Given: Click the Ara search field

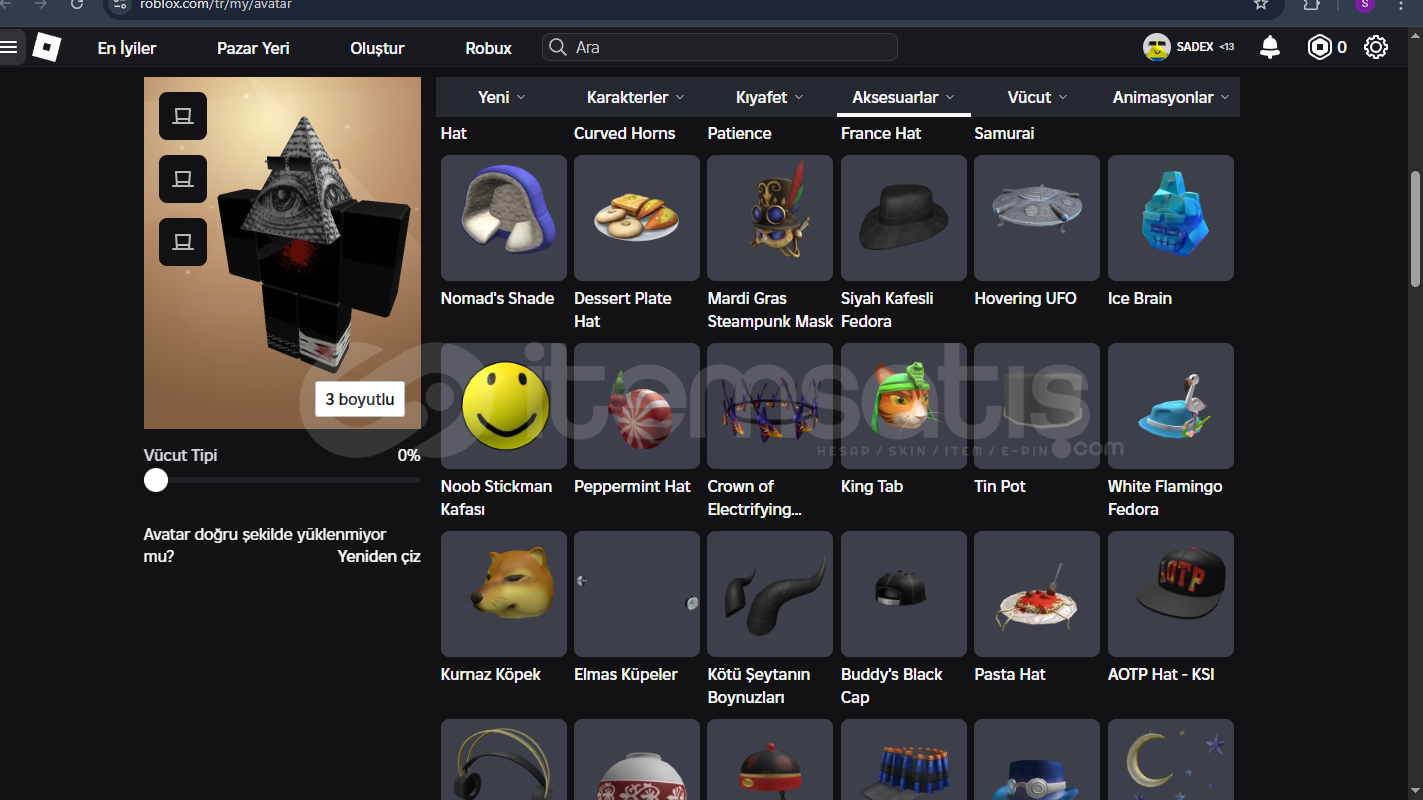Looking at the screenshot, I should tap(720, 47).
